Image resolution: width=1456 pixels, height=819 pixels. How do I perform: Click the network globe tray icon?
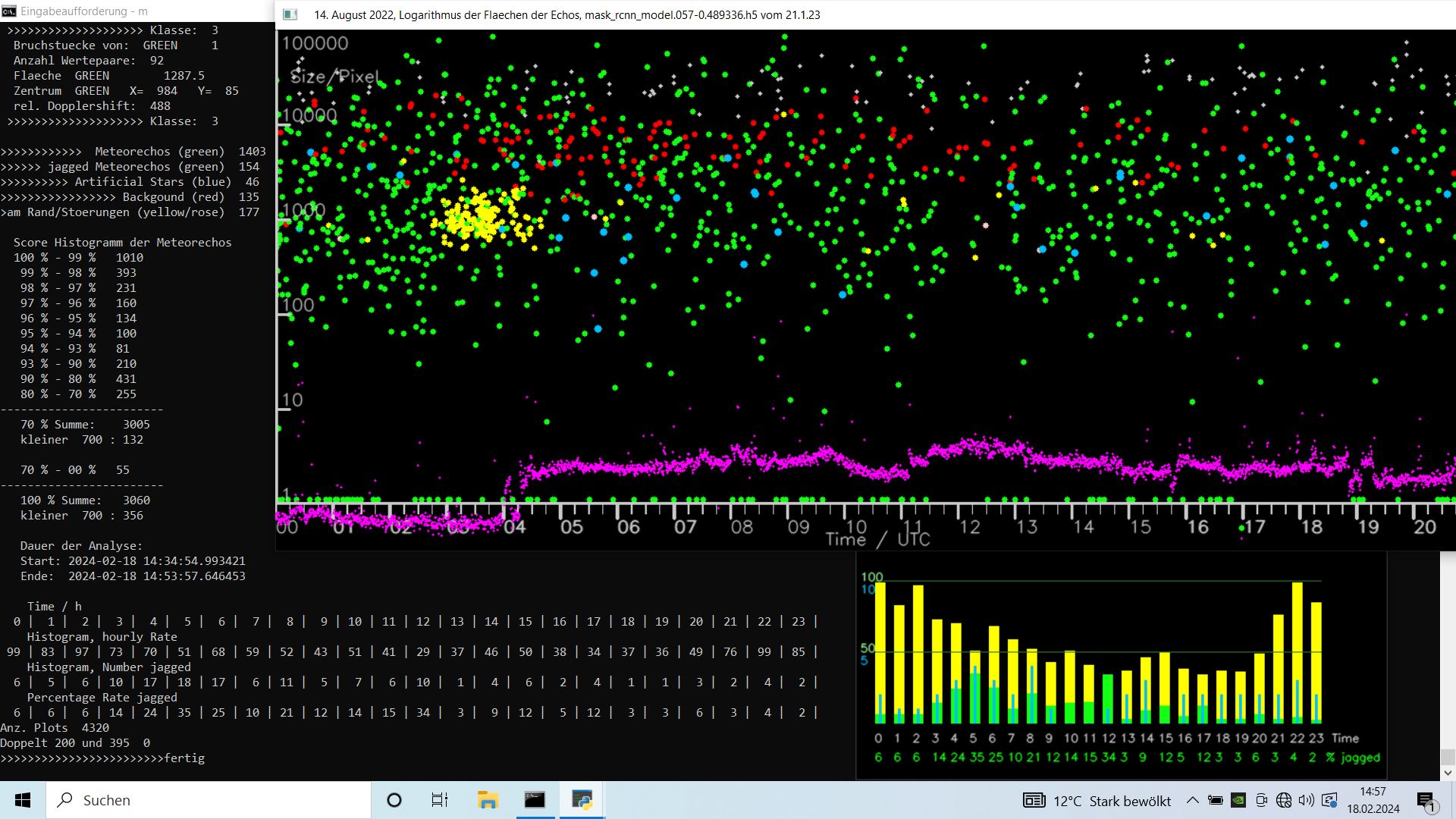click(1284, 800)
